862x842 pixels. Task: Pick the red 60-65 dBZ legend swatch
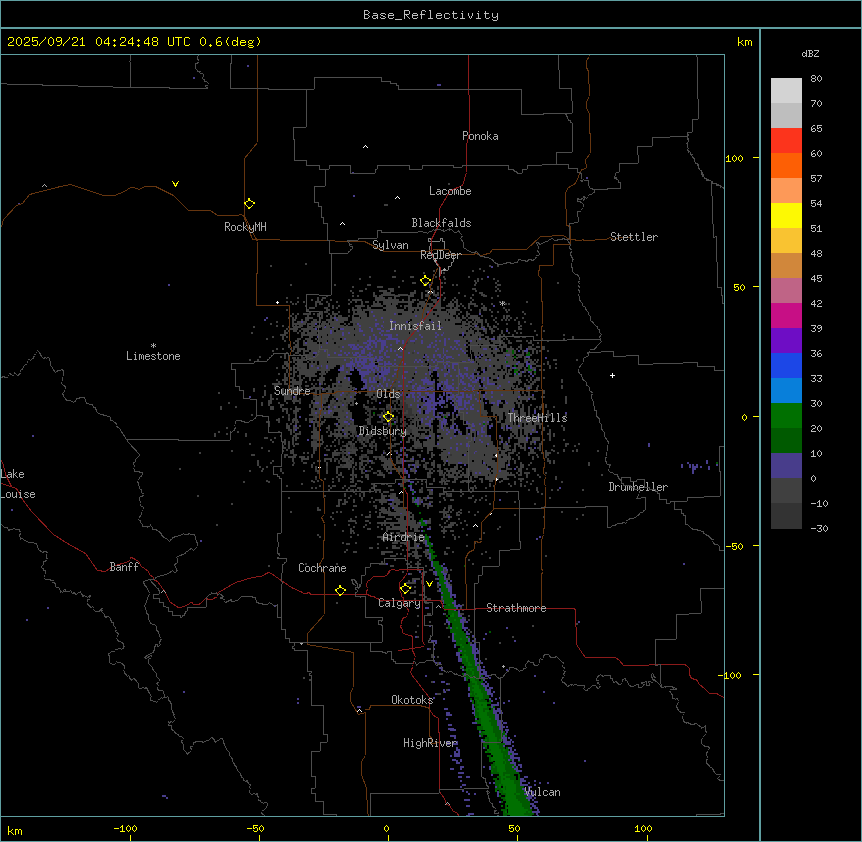(786, 140)
